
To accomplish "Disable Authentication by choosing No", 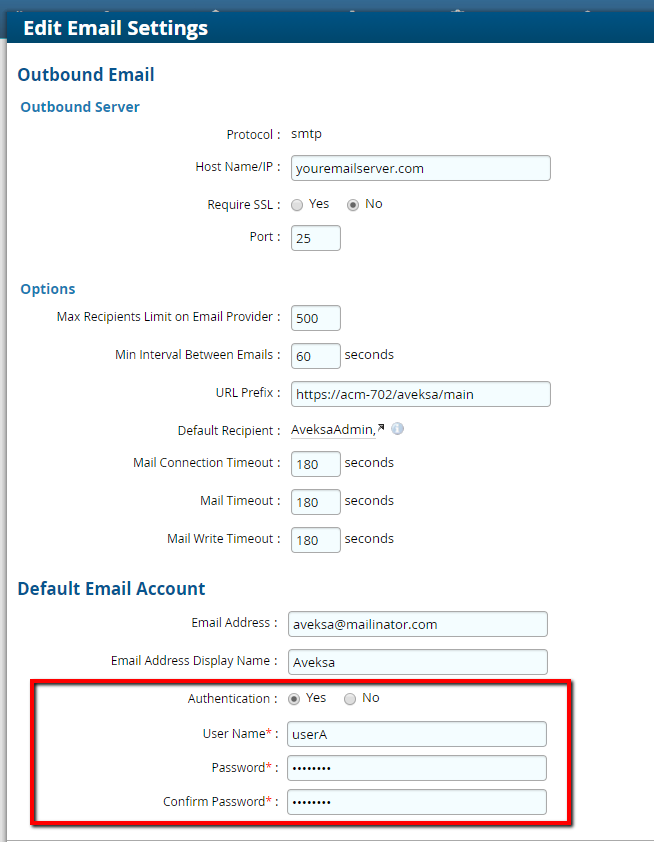I will pyautogui.click(x=350, y=699).
